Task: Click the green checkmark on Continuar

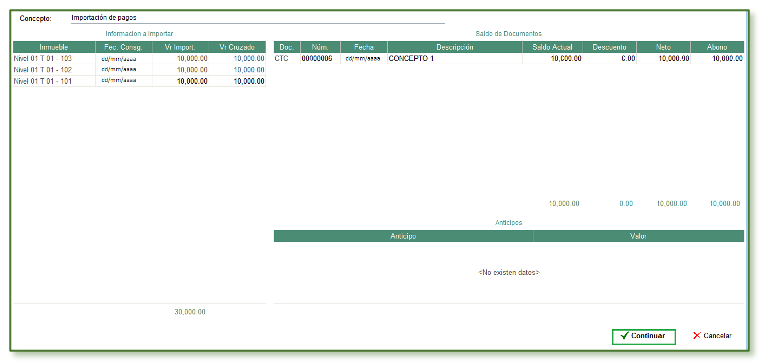Action: point(625,336)
